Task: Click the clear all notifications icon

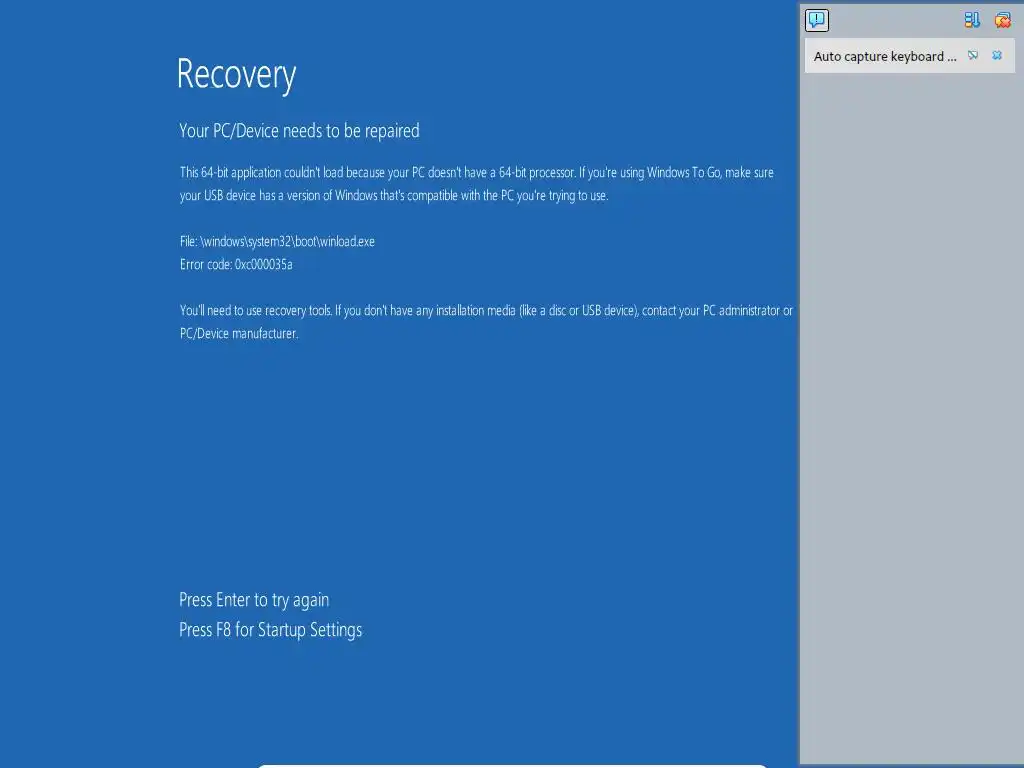Action: click(x=1002, y=20)
